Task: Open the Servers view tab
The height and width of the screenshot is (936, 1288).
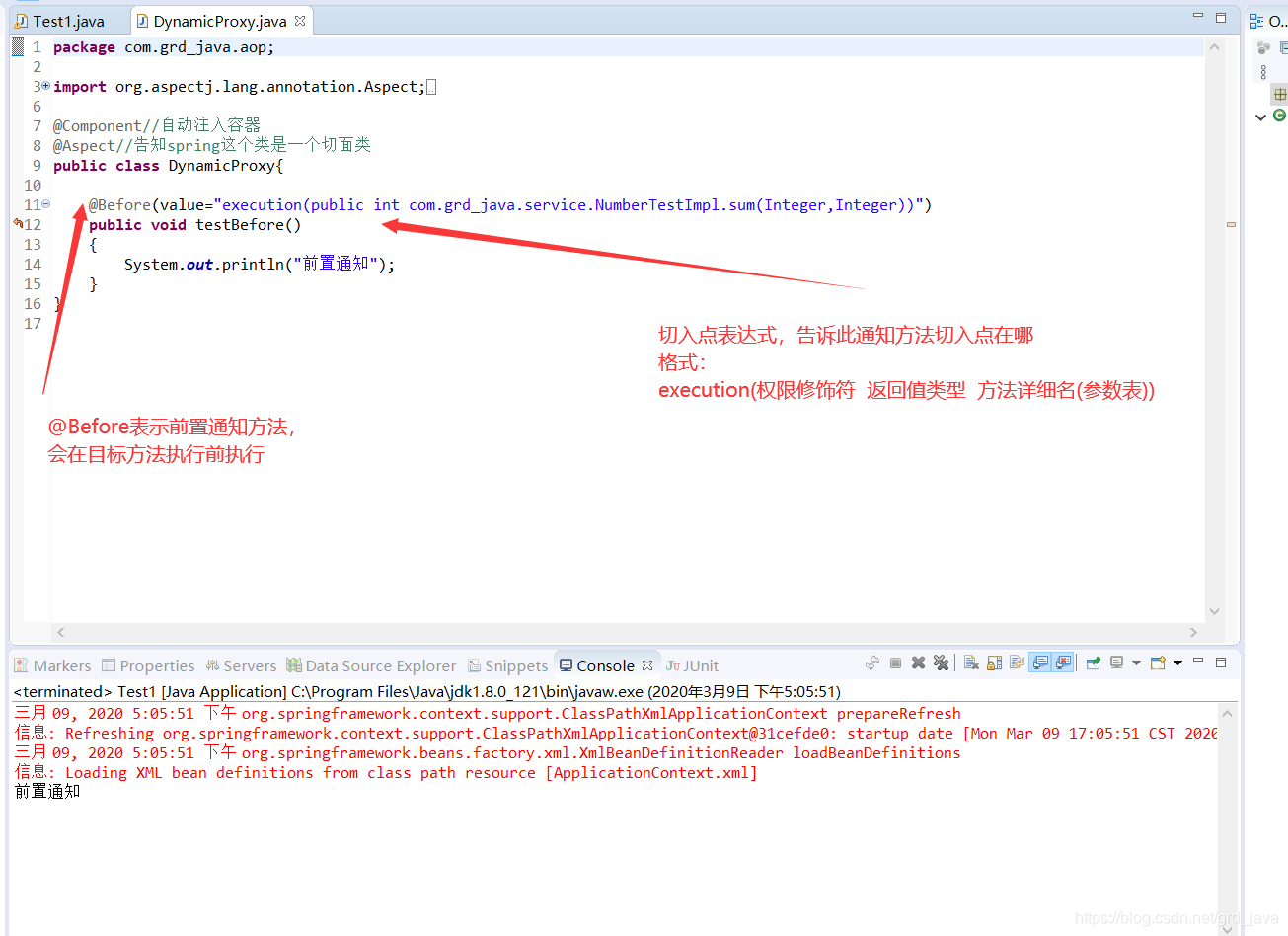Action: click(x=241, y=665)
